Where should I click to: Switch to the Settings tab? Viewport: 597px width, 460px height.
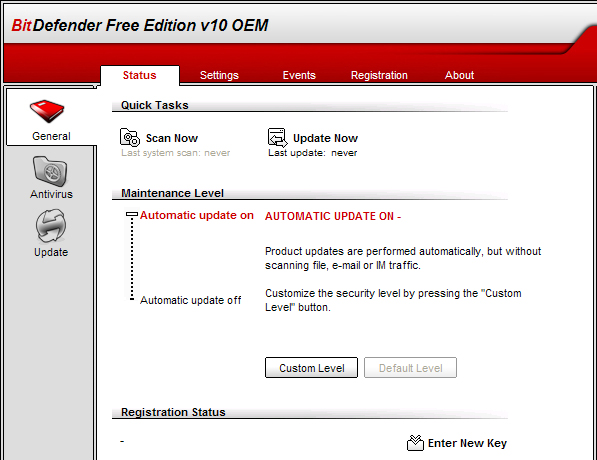pyautogui.click(x=219, y=75)
